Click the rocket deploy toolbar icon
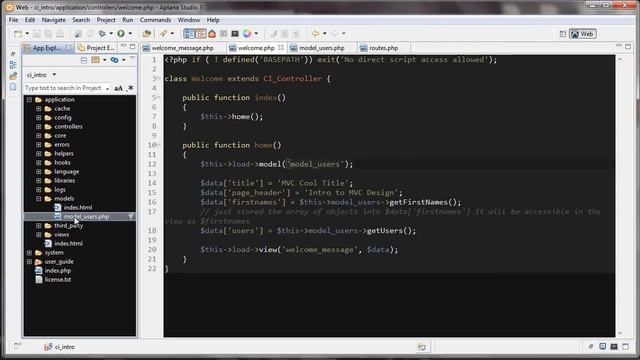The height and width of the screenshot is (360, 640). coord(163,34)
